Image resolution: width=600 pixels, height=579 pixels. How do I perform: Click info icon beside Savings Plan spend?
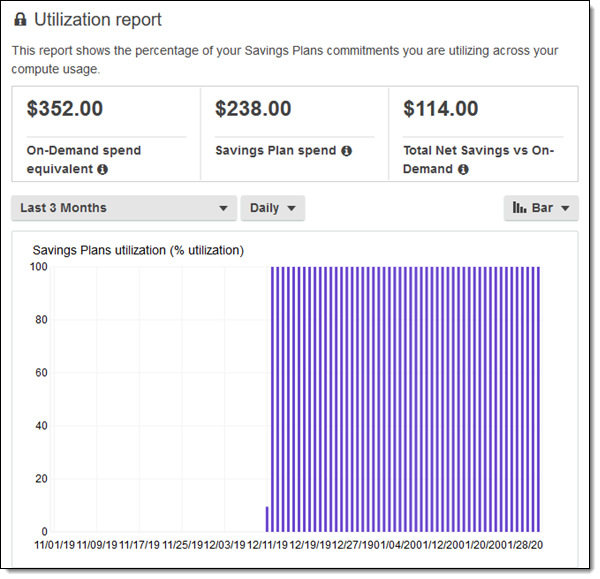pos(346,151)
